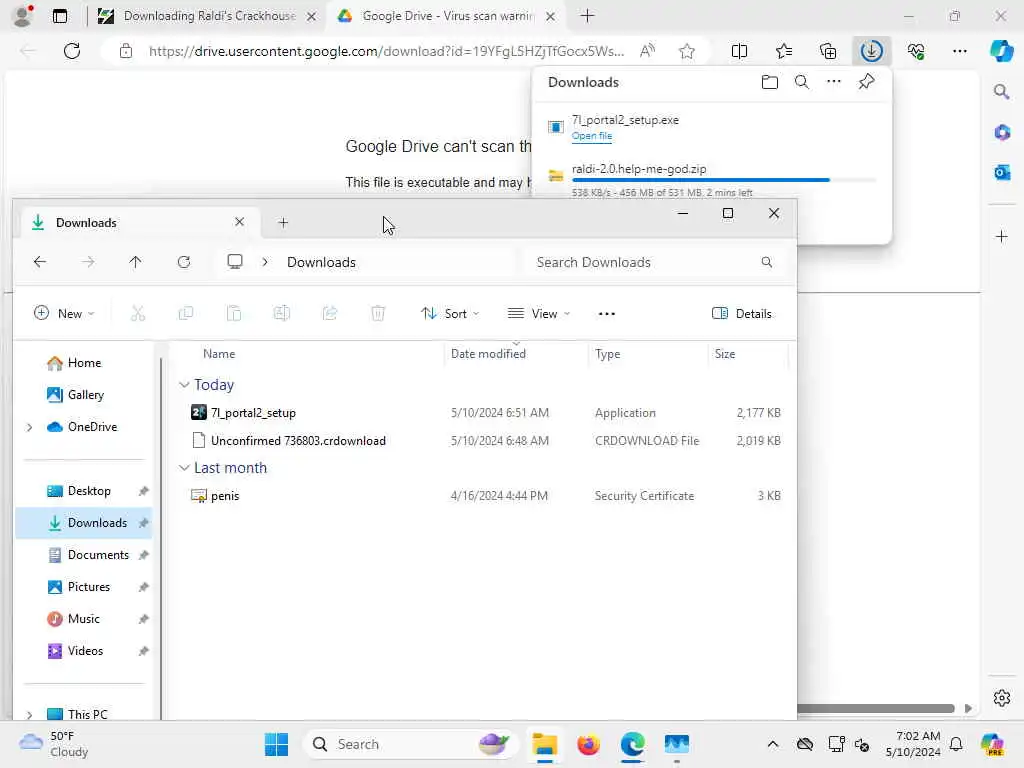Switch to Downloading Raldi's Crackhouse tab
Viewport: 1024px width, 768px height.
pyautogui.click(x=208, y=16)
